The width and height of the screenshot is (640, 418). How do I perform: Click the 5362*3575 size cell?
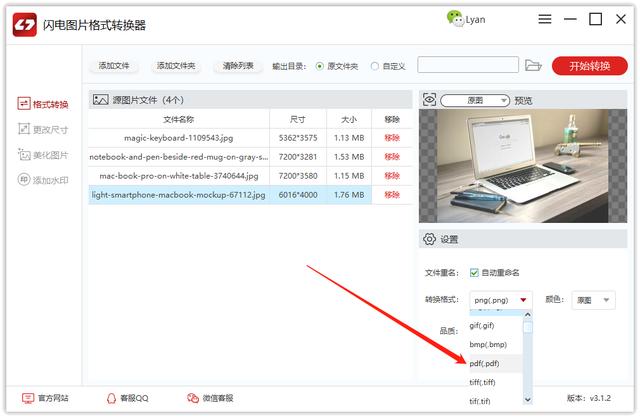(298, 138)
